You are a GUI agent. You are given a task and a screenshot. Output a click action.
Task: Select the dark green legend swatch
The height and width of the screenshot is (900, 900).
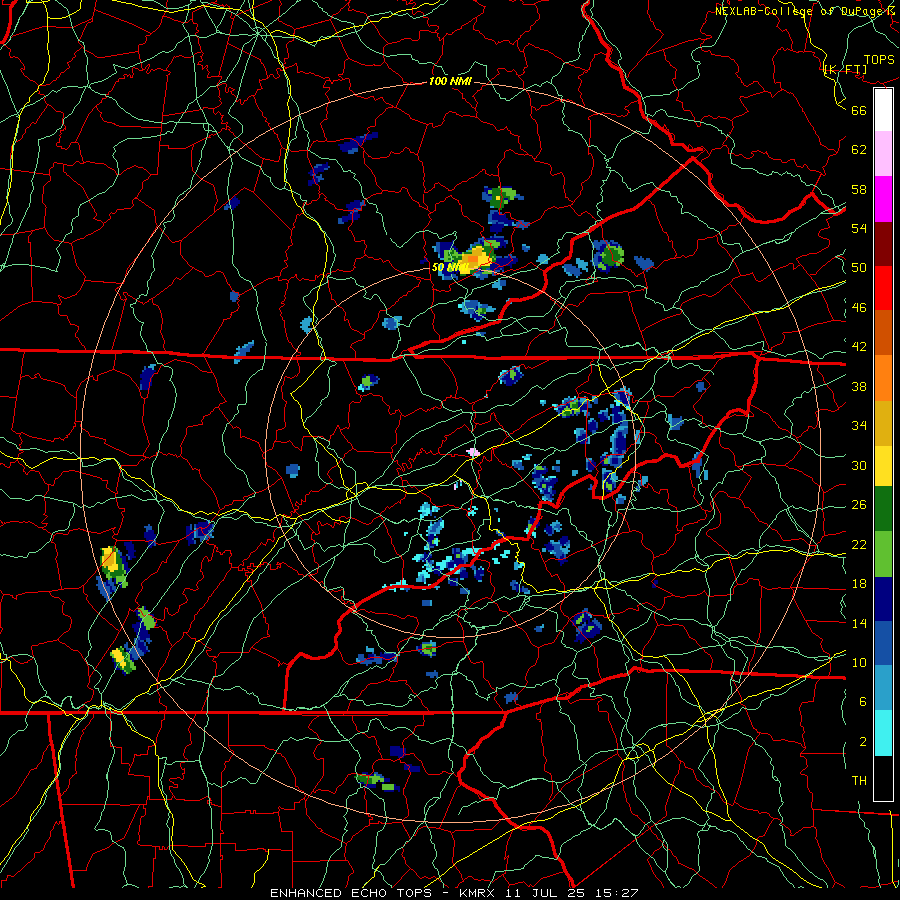pos(883,509)
